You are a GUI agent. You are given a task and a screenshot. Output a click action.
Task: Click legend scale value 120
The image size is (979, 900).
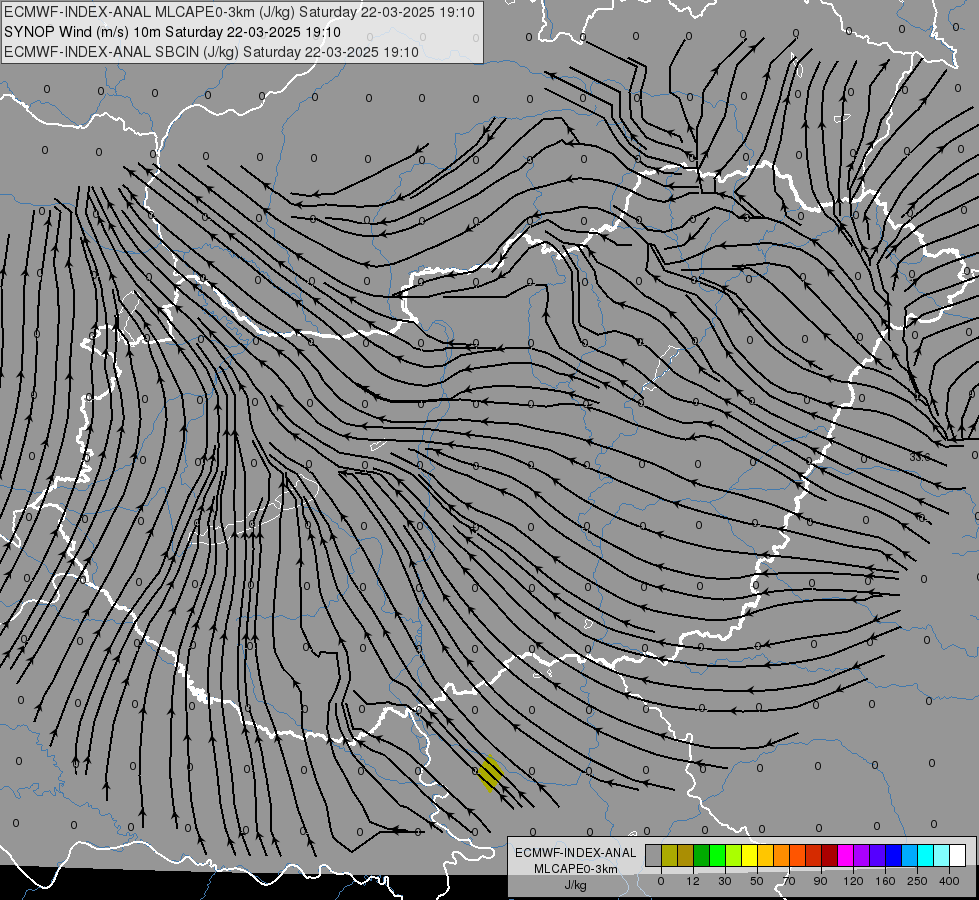tap(853, 881)
